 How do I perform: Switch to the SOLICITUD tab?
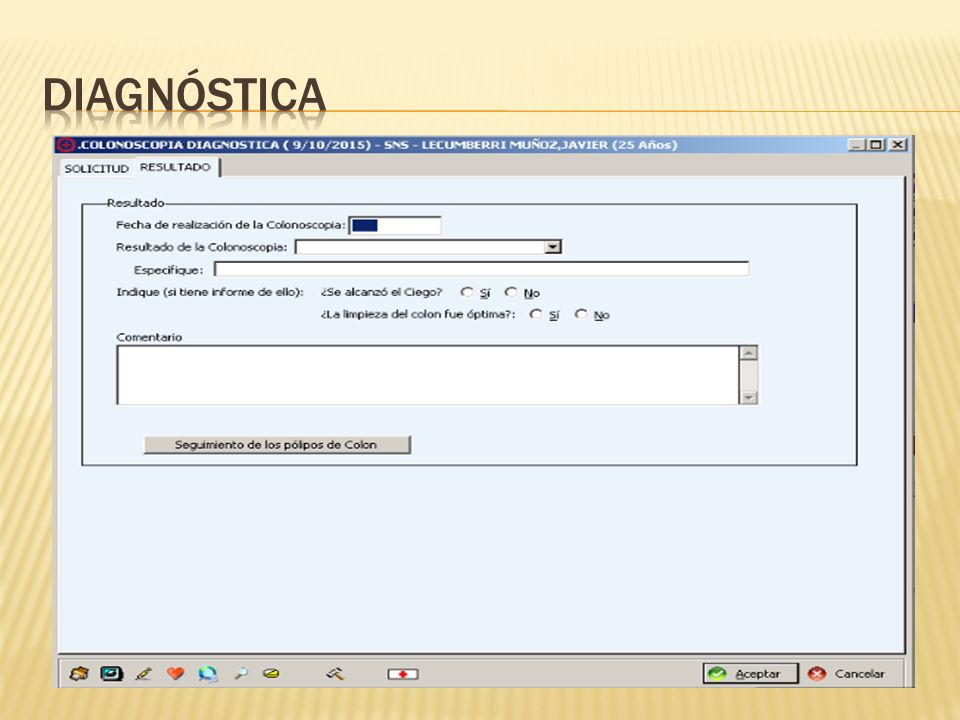click(97, 168)
